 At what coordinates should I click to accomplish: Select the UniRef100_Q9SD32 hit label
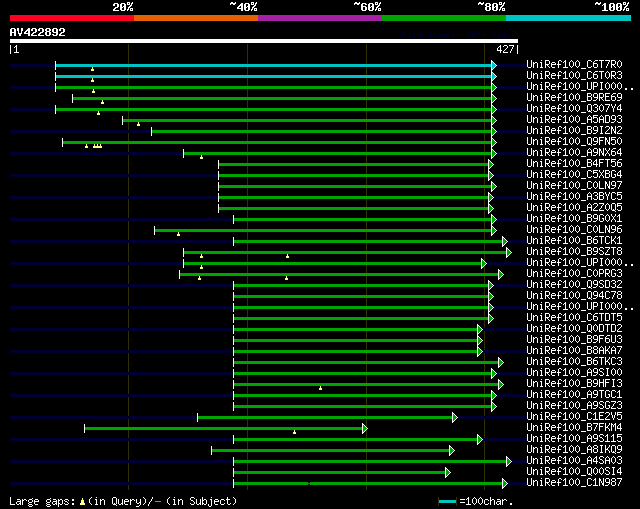tap(574, 285)
